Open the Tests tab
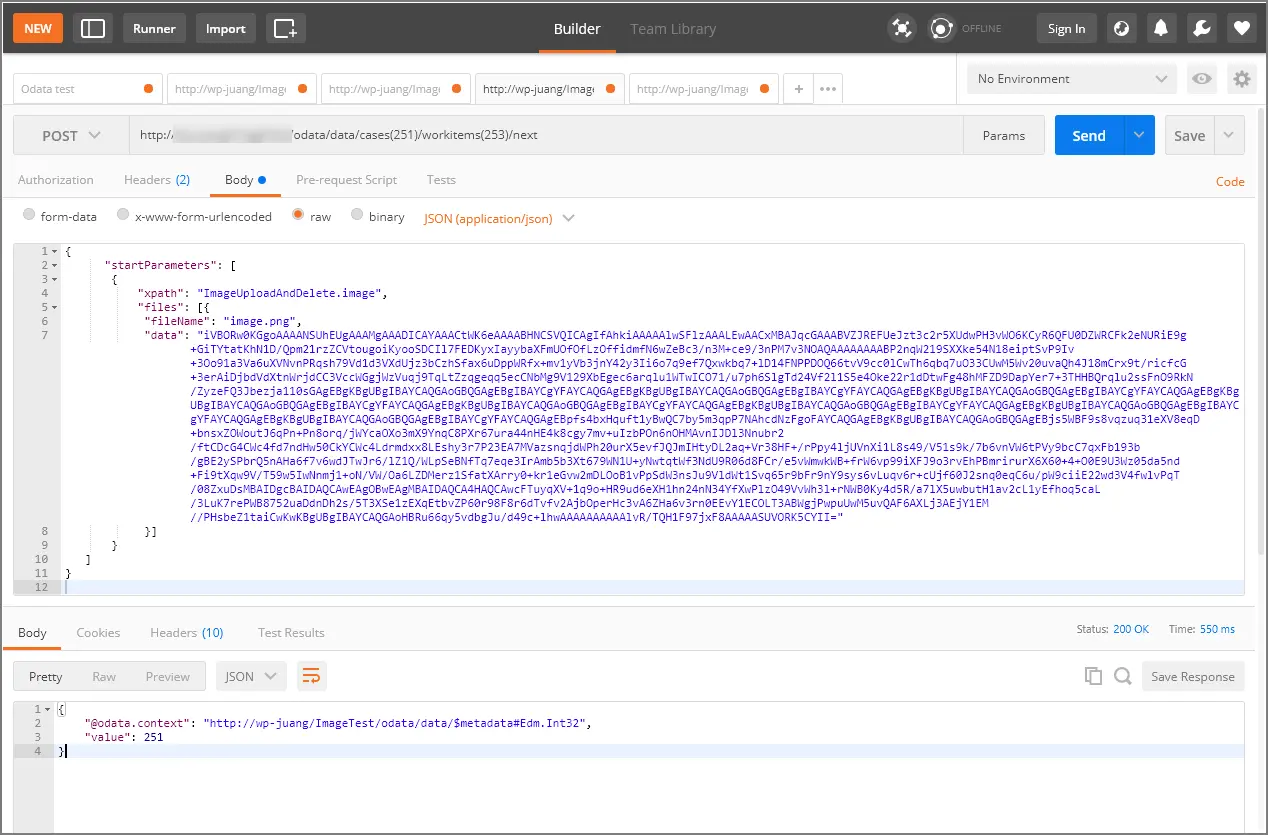 [x=441, y=180]
